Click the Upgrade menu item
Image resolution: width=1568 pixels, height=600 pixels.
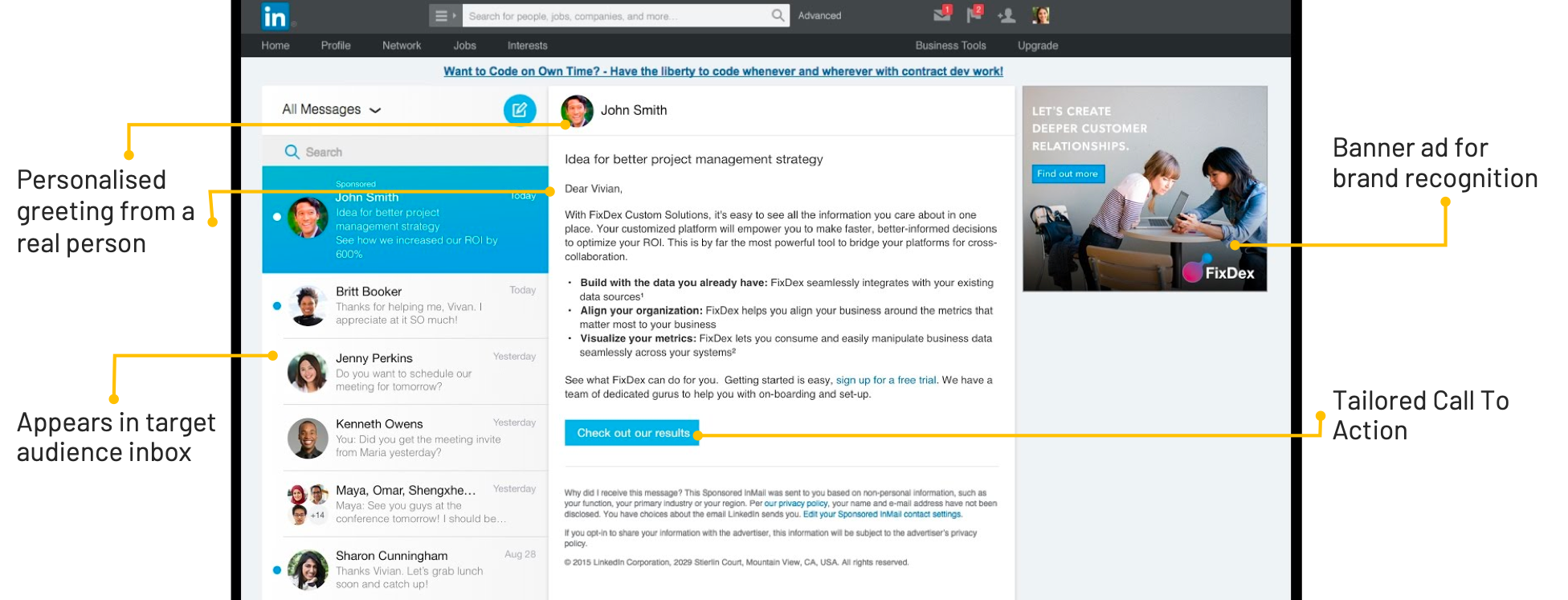(x=1038, y=46)
